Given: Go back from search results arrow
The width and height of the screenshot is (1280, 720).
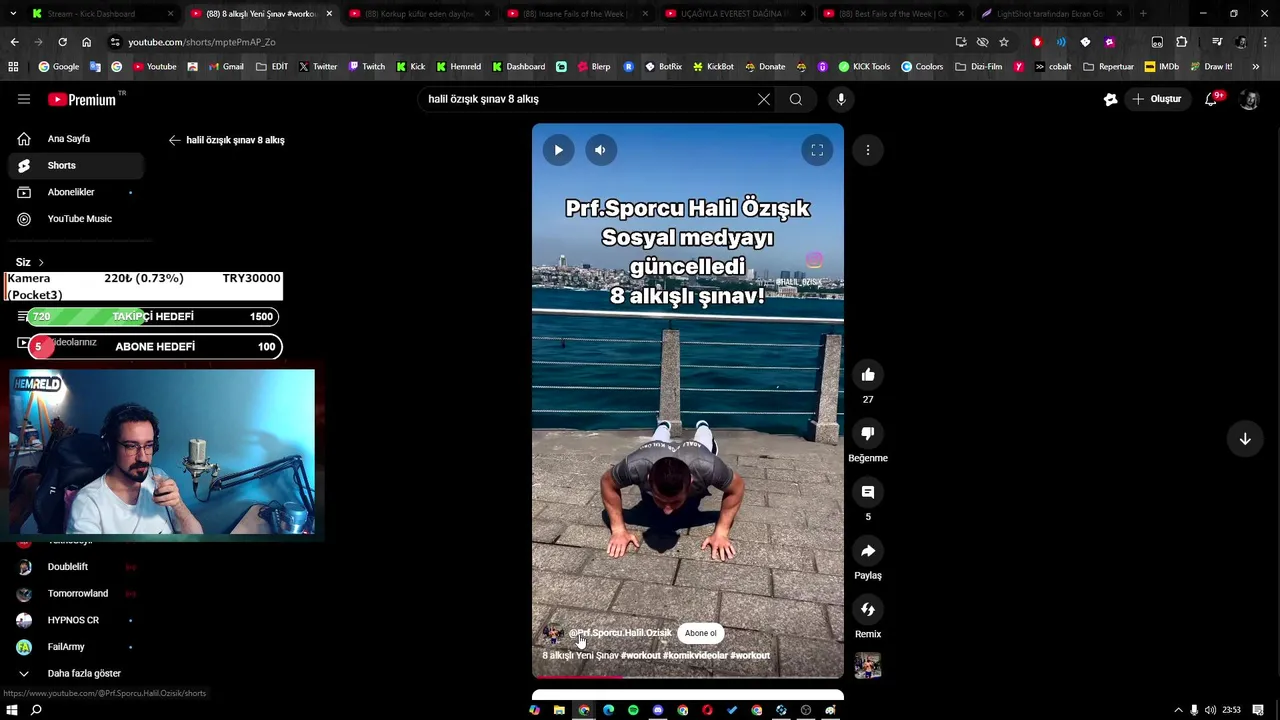Looking at the screenshot, I should (175, 140).
